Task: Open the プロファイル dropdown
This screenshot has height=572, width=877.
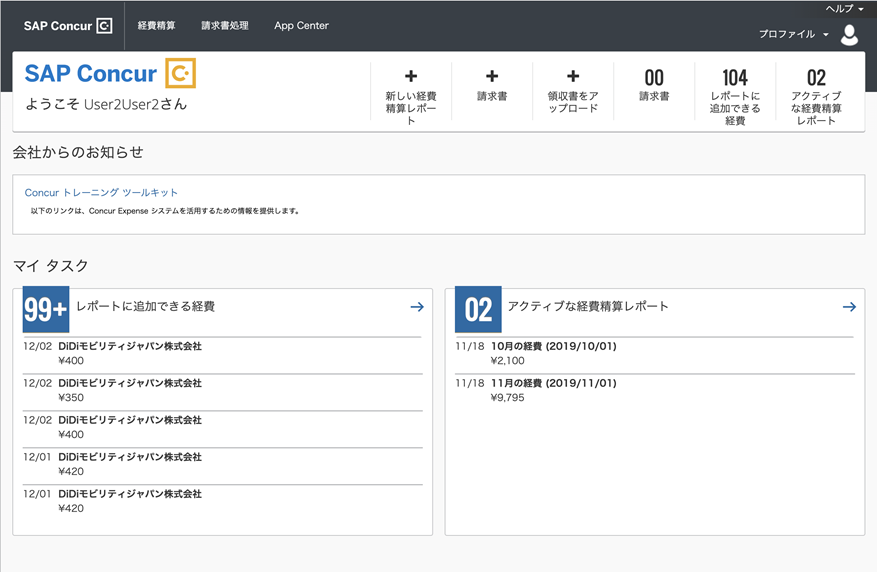Action: (x=794, y=34)
